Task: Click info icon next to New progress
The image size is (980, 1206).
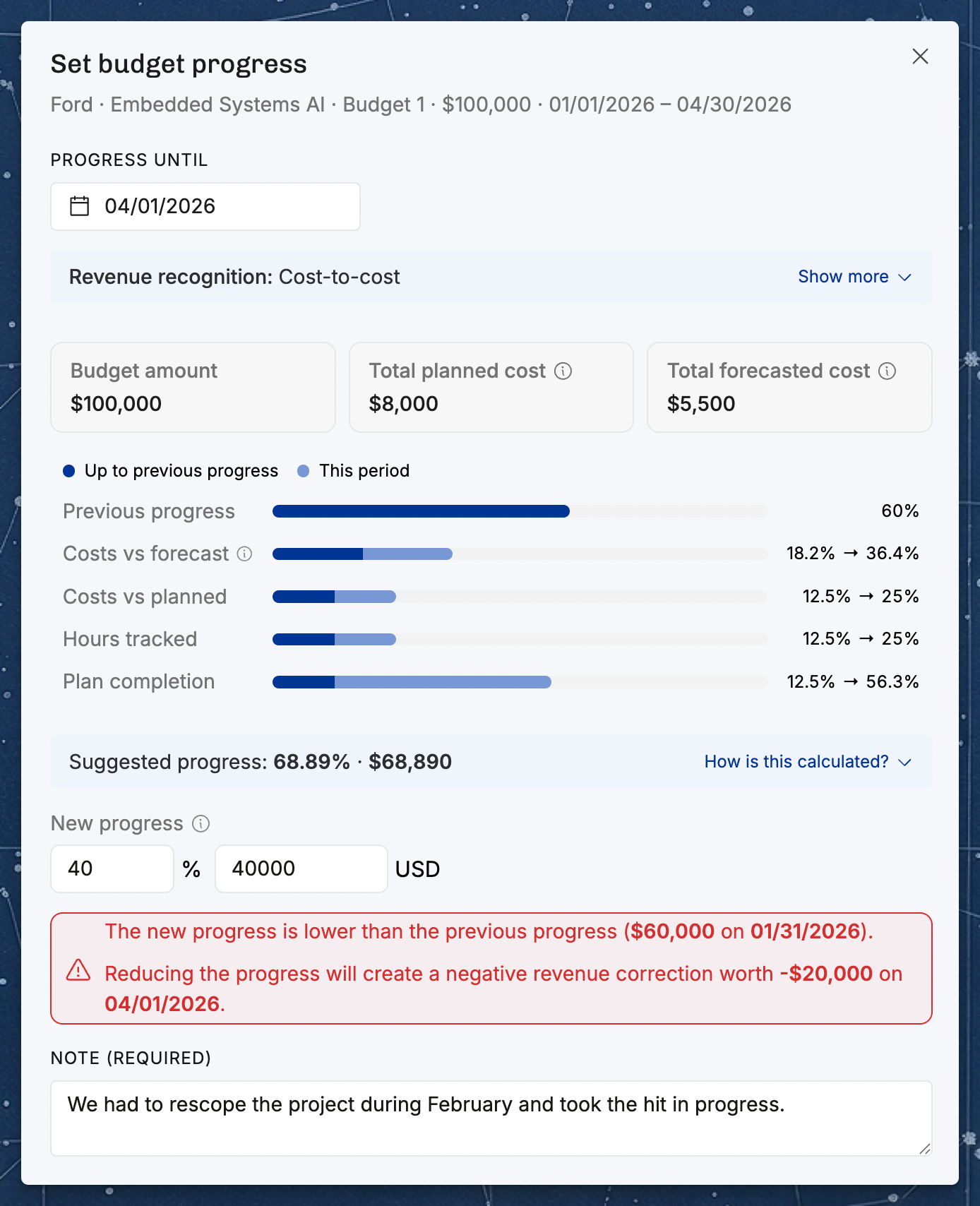Action: point(201,823)
